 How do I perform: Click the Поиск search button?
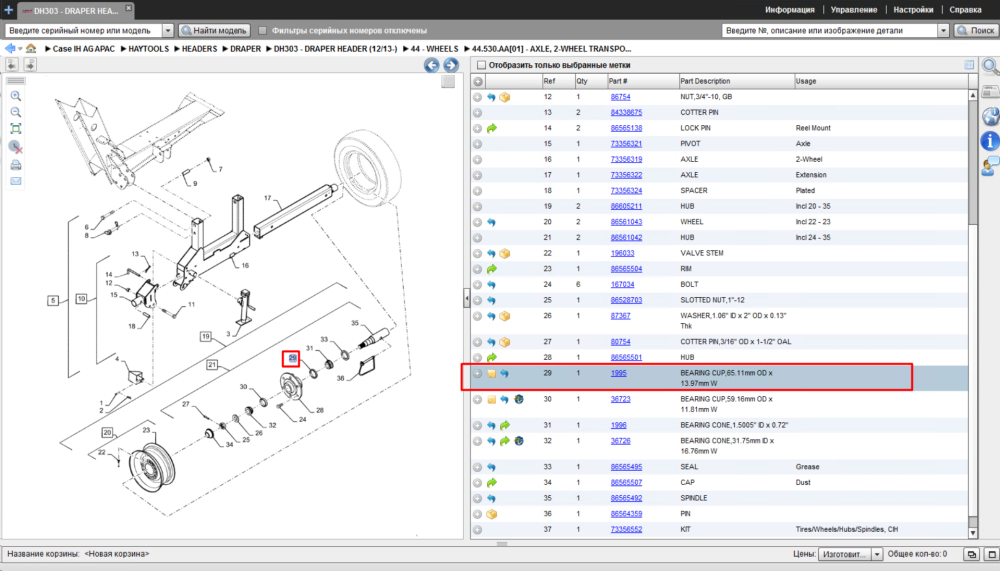click(x=975, y=30)
